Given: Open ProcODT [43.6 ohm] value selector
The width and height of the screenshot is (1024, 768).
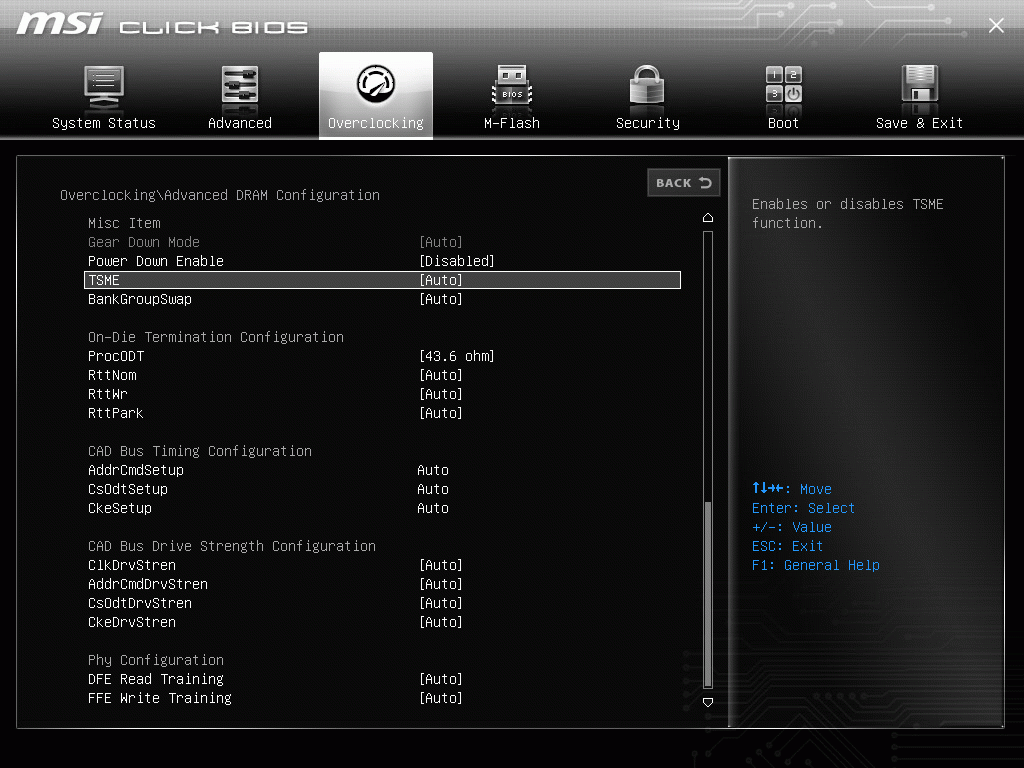Looking at the screenshot, I should click(x=456, y=356).
